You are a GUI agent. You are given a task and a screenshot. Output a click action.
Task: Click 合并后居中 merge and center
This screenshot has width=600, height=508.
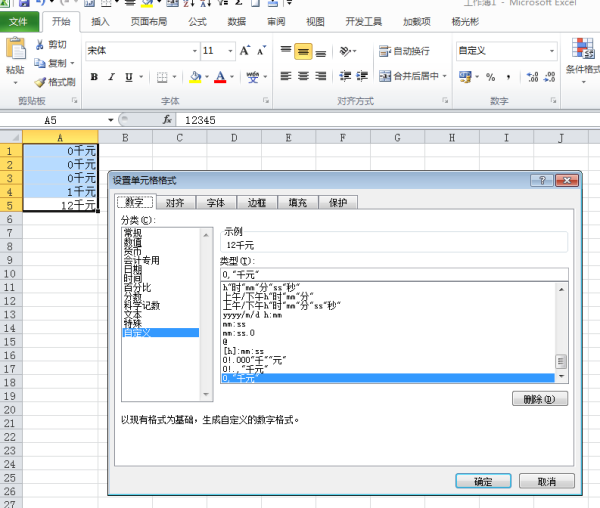click(409, 76)
